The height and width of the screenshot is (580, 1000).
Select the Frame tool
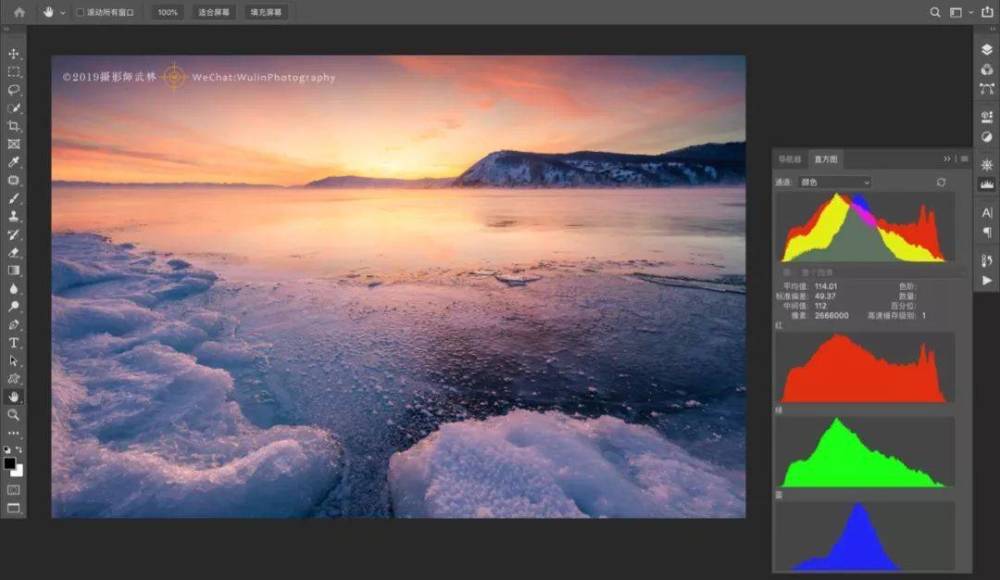click(13, 144)
